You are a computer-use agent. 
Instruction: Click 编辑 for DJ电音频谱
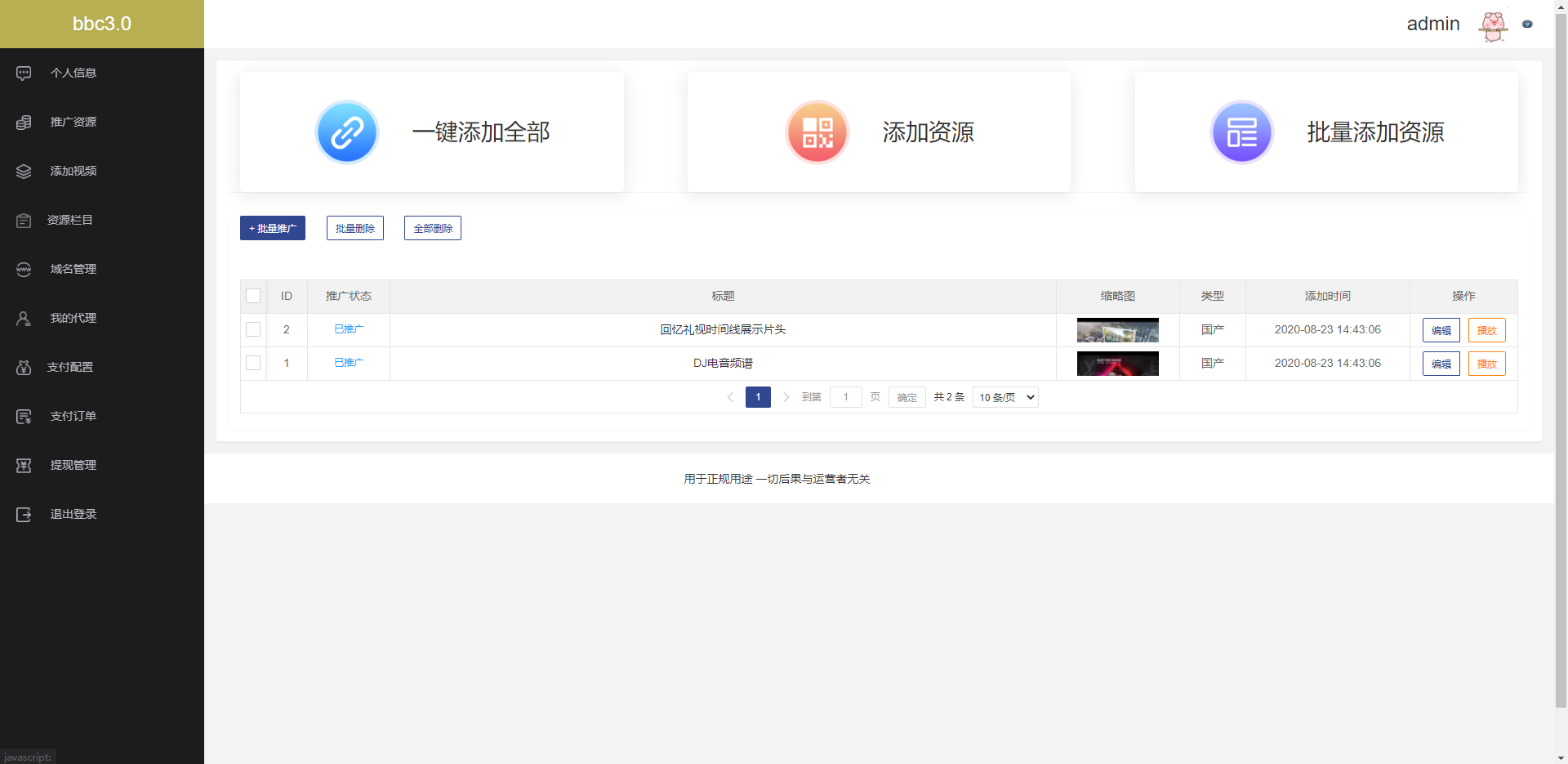point(1440,363)
